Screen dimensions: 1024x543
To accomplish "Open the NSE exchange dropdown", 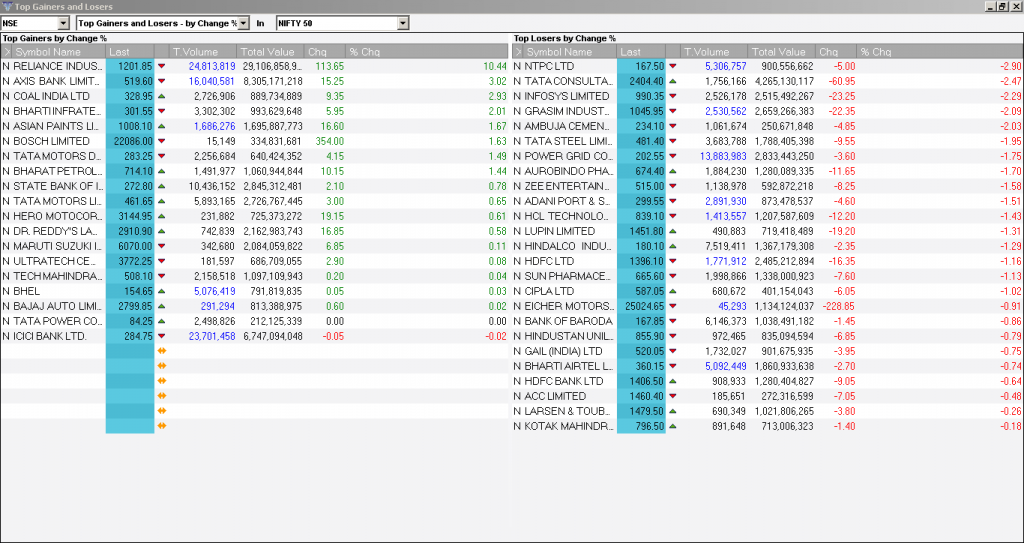I will pyautogui.click(x=63, y=23).
